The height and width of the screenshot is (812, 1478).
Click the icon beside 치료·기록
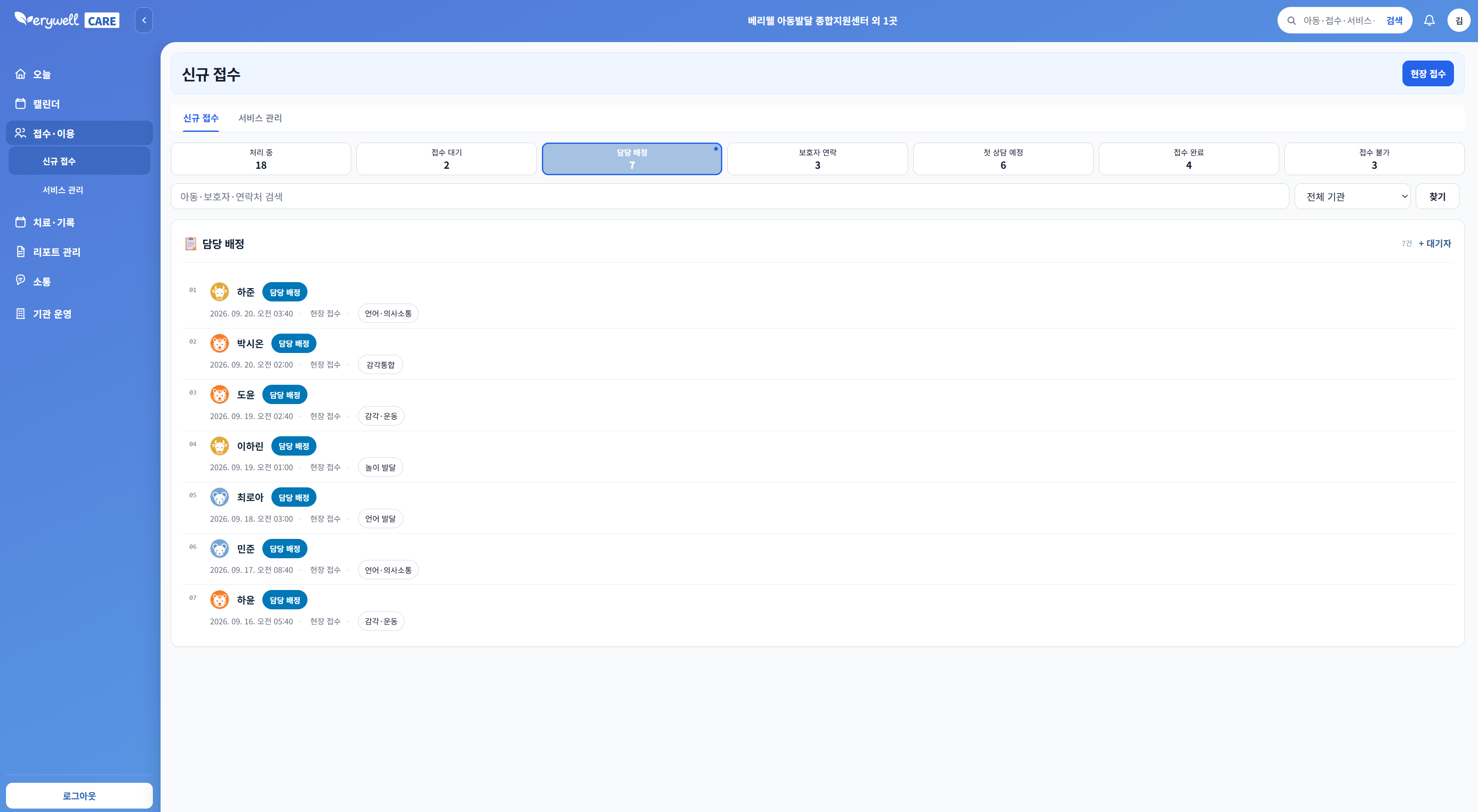(21, 222)
